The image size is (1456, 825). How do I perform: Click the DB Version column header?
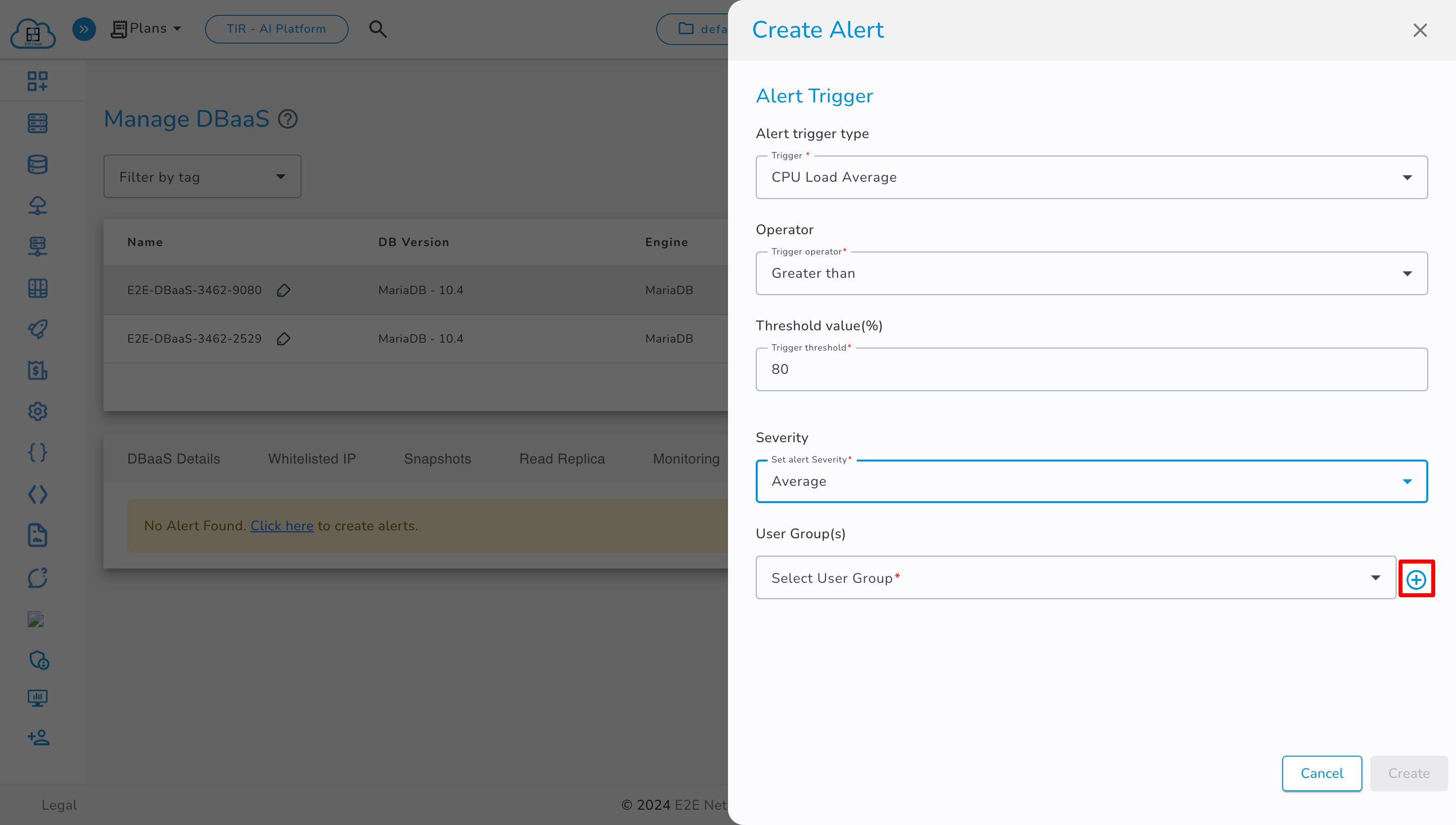(x=414, y=243)
